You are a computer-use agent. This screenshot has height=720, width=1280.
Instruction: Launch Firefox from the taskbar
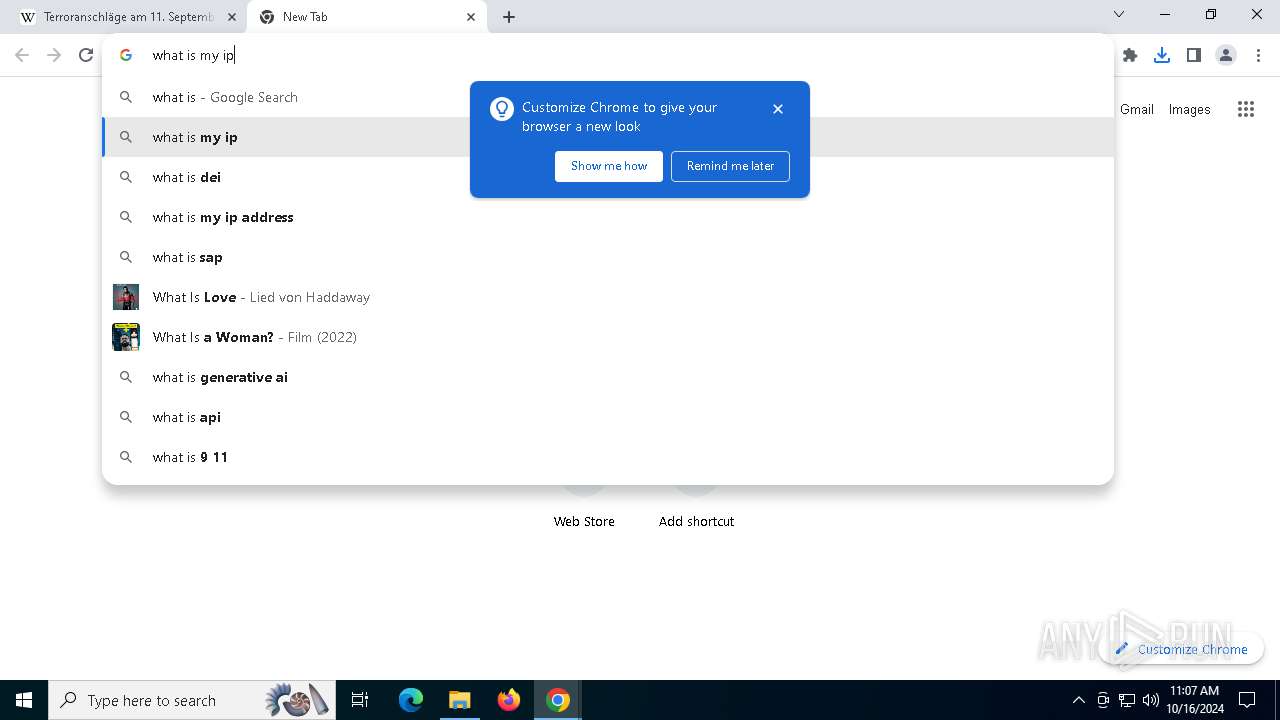coord(509,700)
